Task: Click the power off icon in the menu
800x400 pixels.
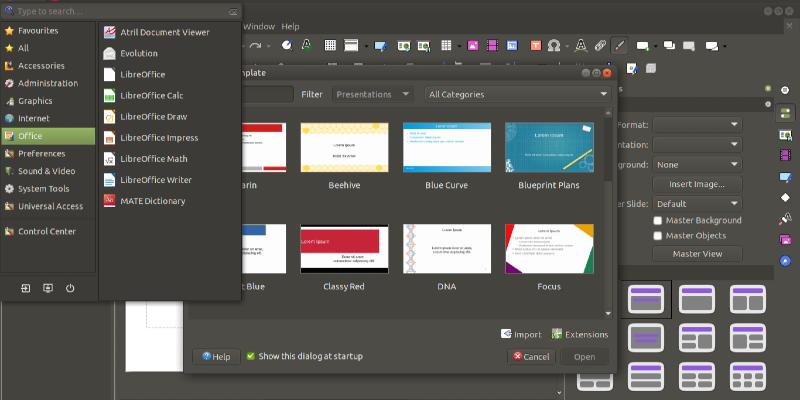Action: click(70, 289)
